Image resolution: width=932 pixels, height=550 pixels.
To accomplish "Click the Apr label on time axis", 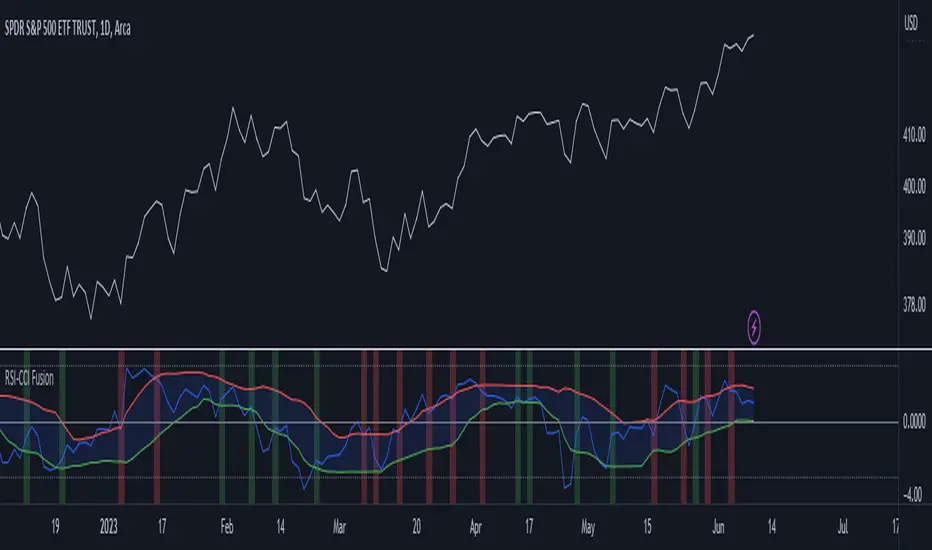I will click(476, 527).
